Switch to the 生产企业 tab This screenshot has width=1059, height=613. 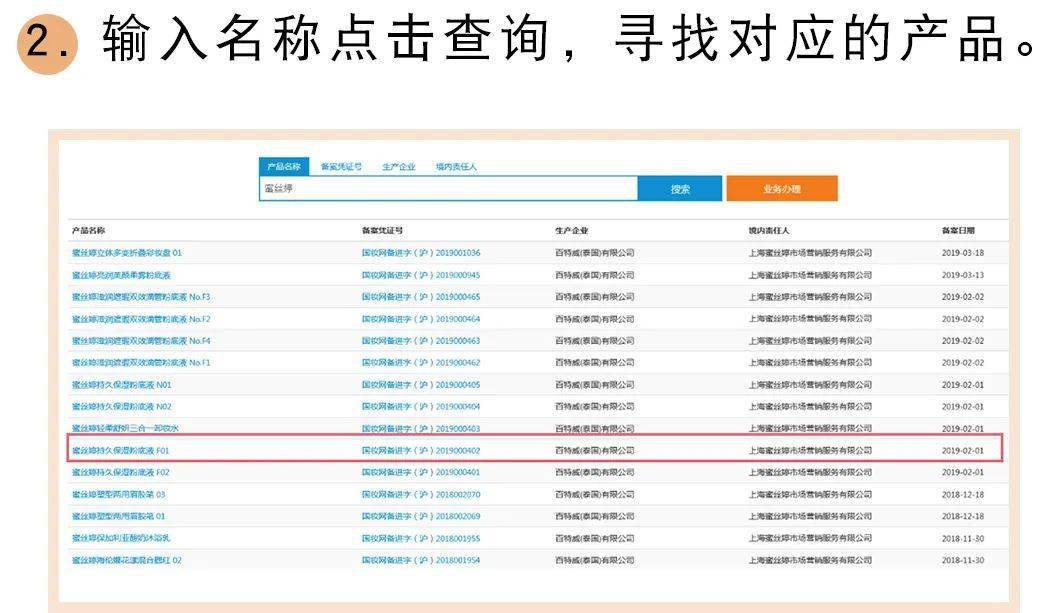(398, 167)
